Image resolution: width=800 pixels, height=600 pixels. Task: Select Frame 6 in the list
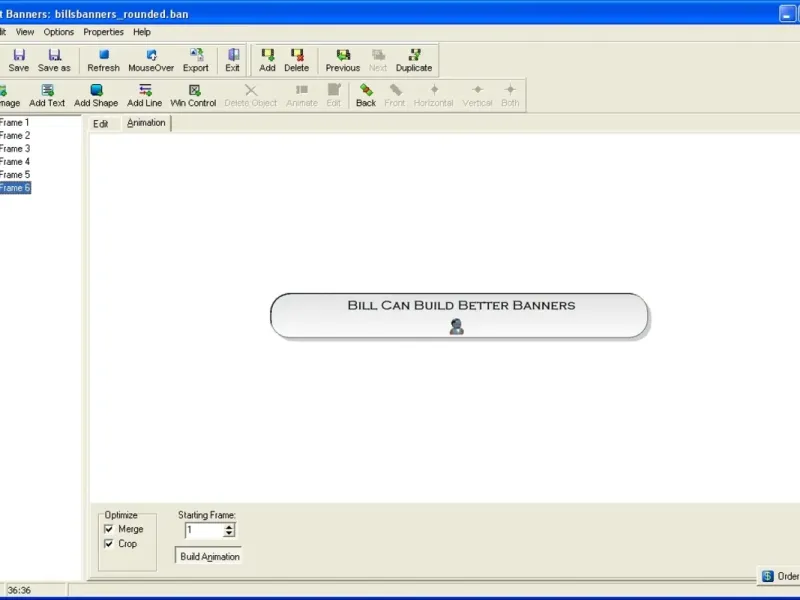click(x=15, y=188)
